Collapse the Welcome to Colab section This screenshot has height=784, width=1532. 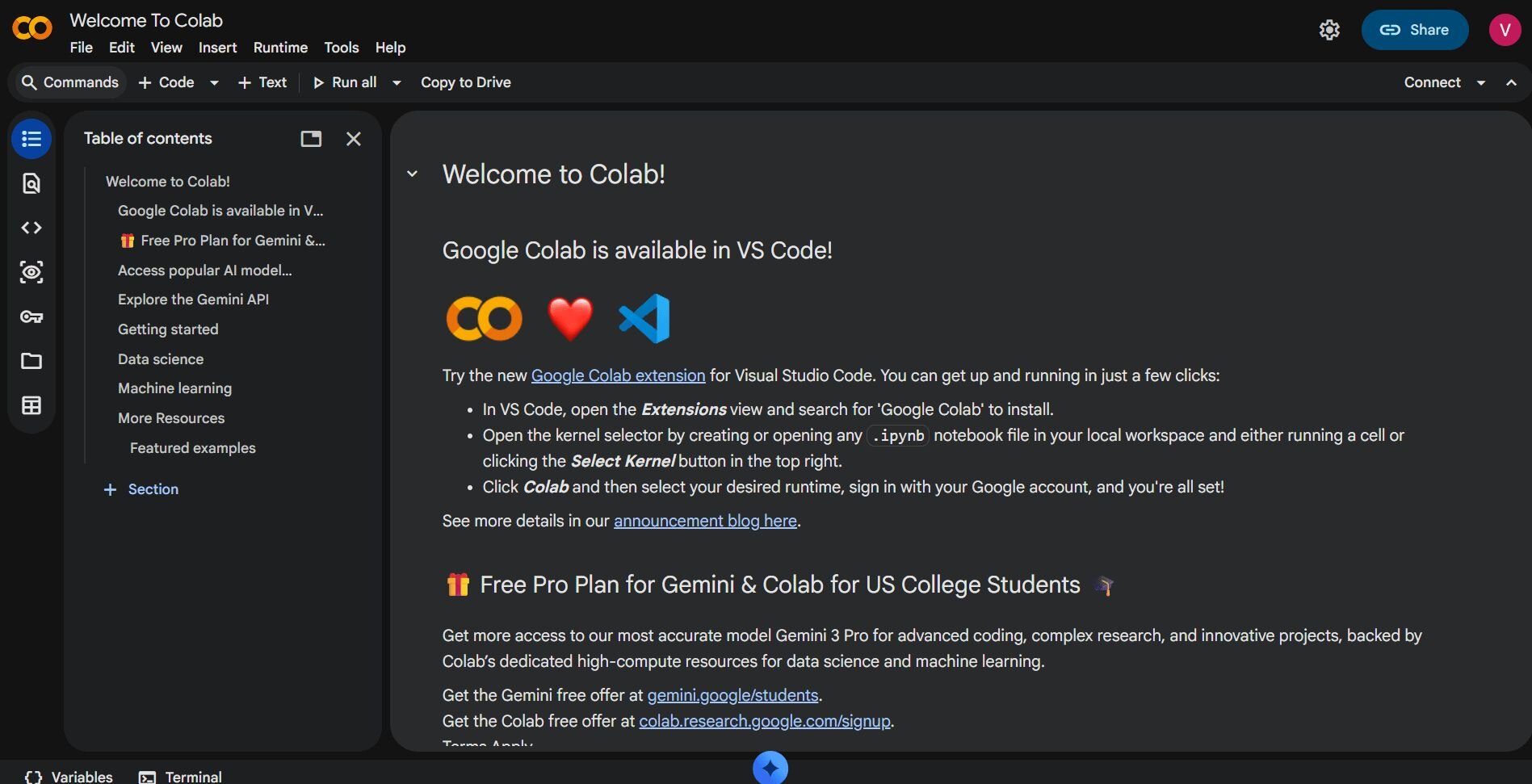[x=412, y=174]
